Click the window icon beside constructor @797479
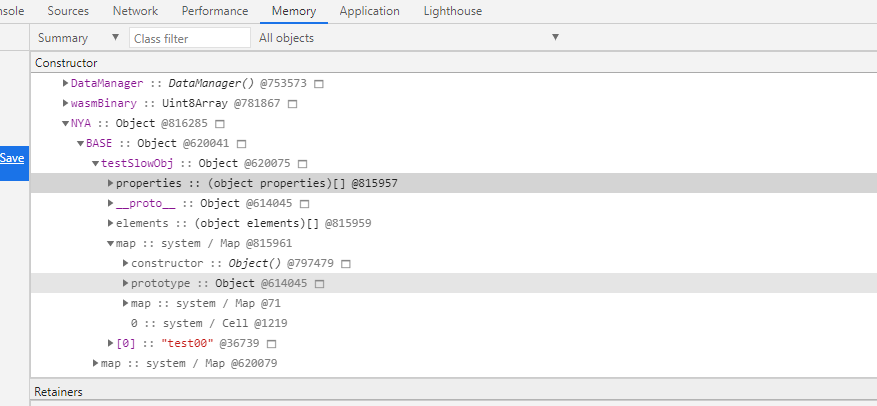This screenshot has height=406, width=877. pos(346,264)
